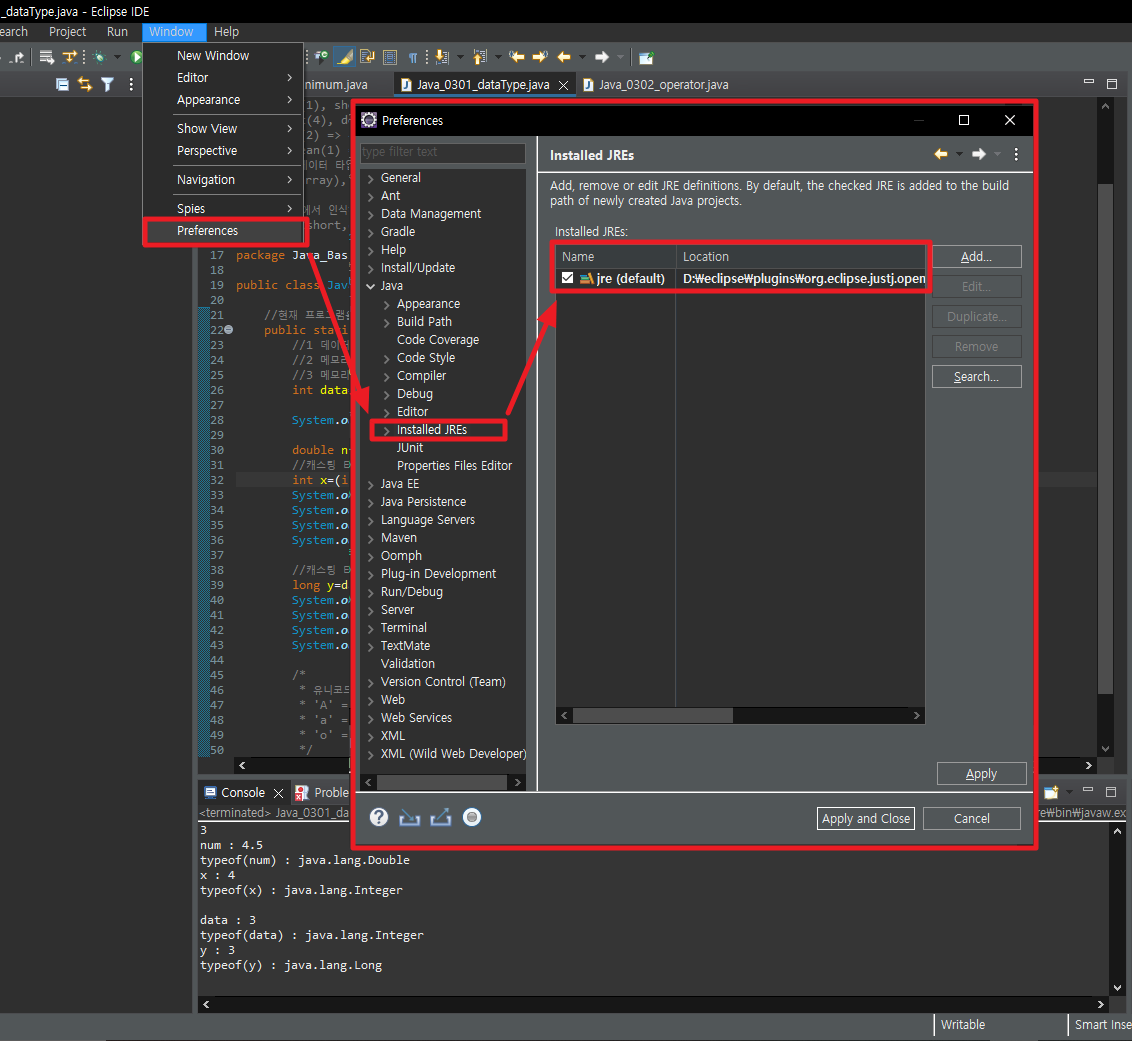Click Forward navigation white arrow in toolbar
The width and height of the screenshot is (1132, 1041).
point(601,56)
